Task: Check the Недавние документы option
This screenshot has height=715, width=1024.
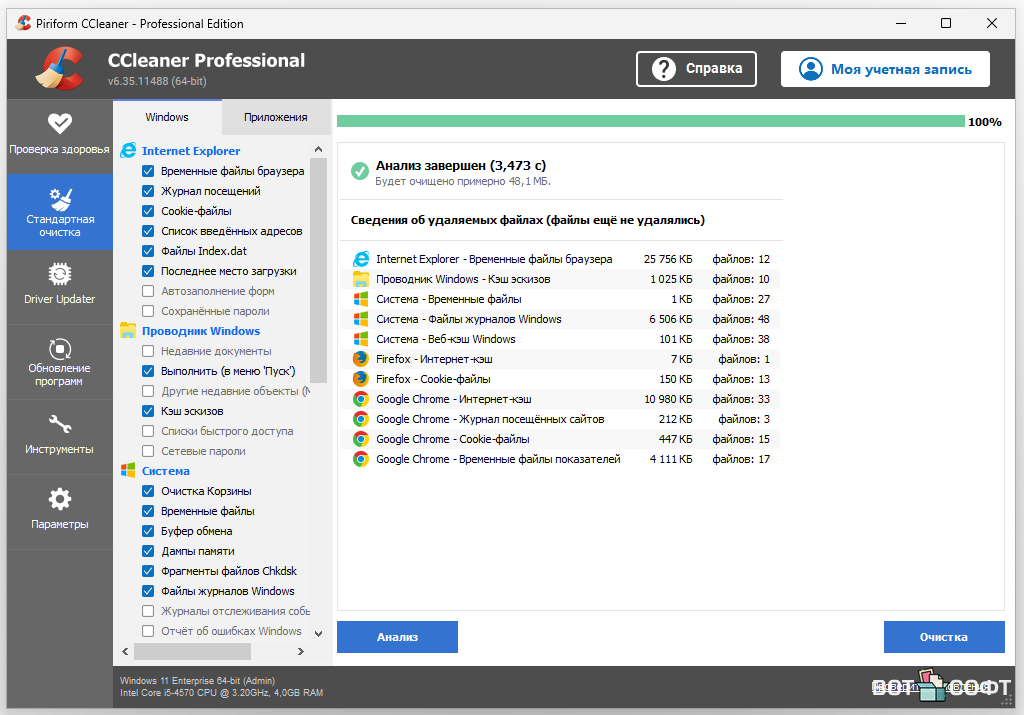Action: click(x=148, y=351)
